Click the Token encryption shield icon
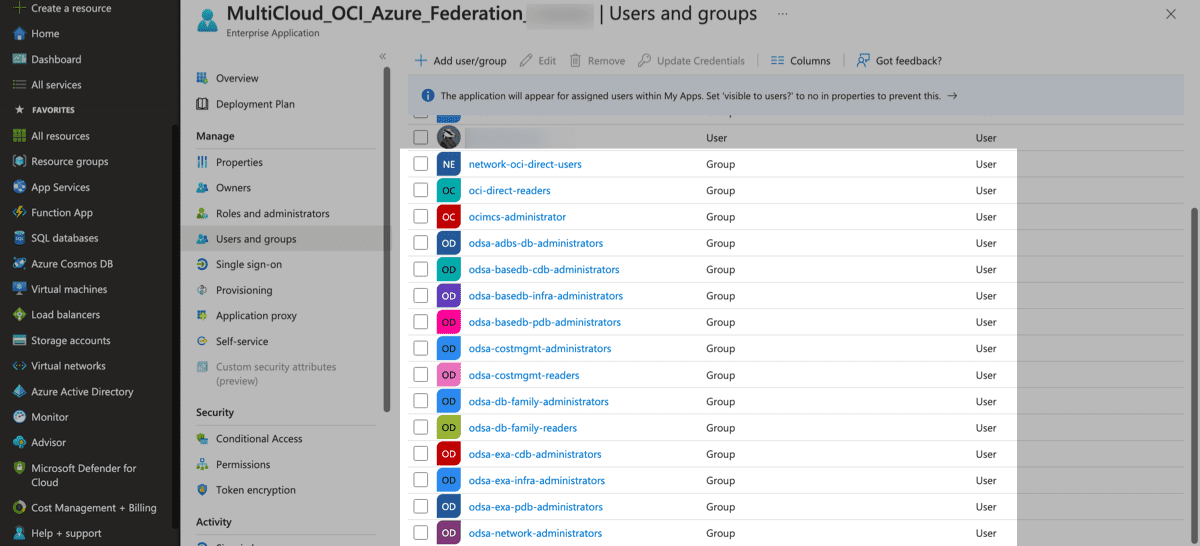 203,490
